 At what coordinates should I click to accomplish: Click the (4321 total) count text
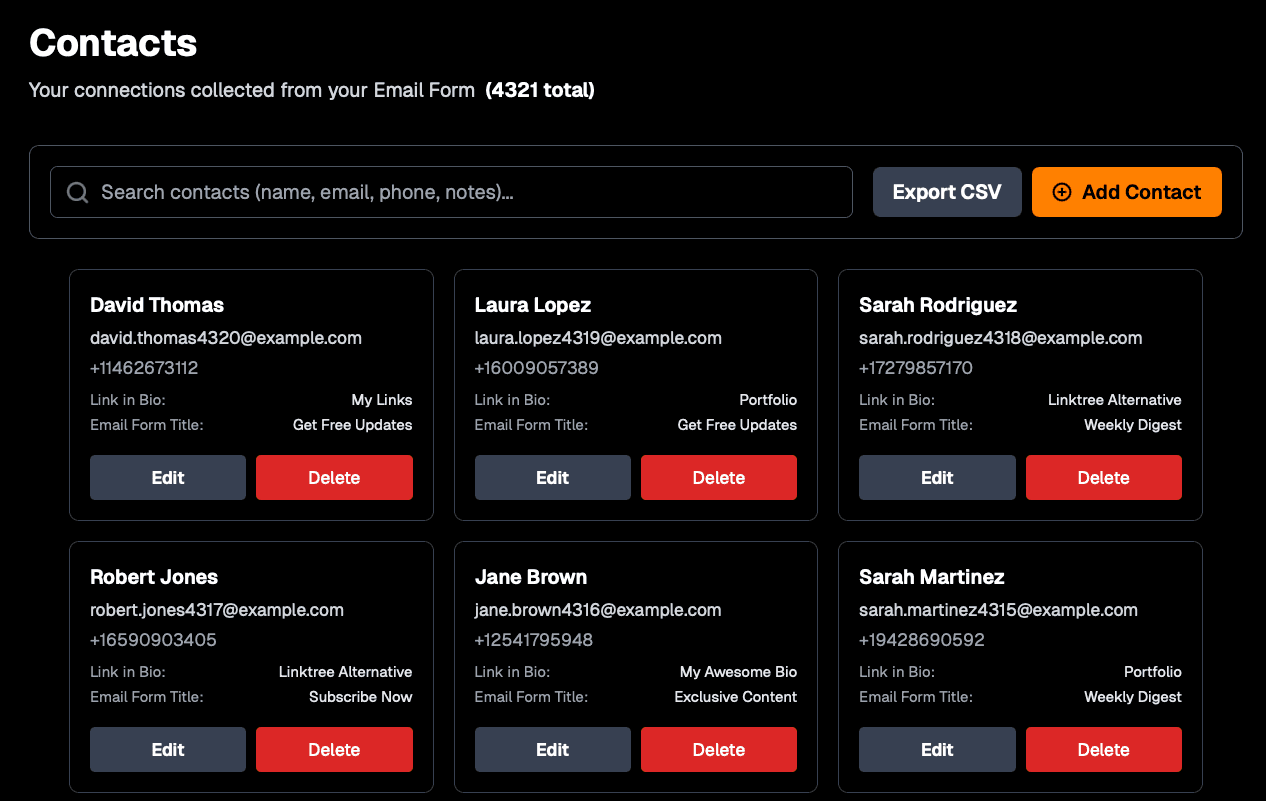(x=540, y=90)
